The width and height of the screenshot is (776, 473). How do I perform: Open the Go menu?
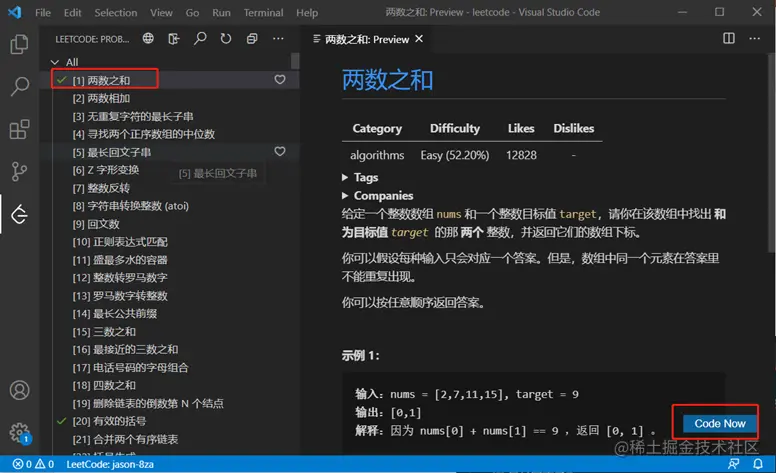(x=192, y=12)
